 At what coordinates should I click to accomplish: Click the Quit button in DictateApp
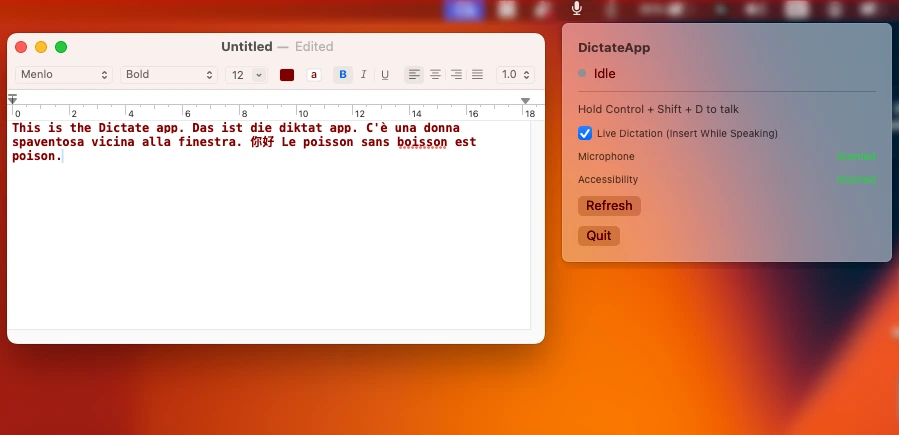coord(599,236)
